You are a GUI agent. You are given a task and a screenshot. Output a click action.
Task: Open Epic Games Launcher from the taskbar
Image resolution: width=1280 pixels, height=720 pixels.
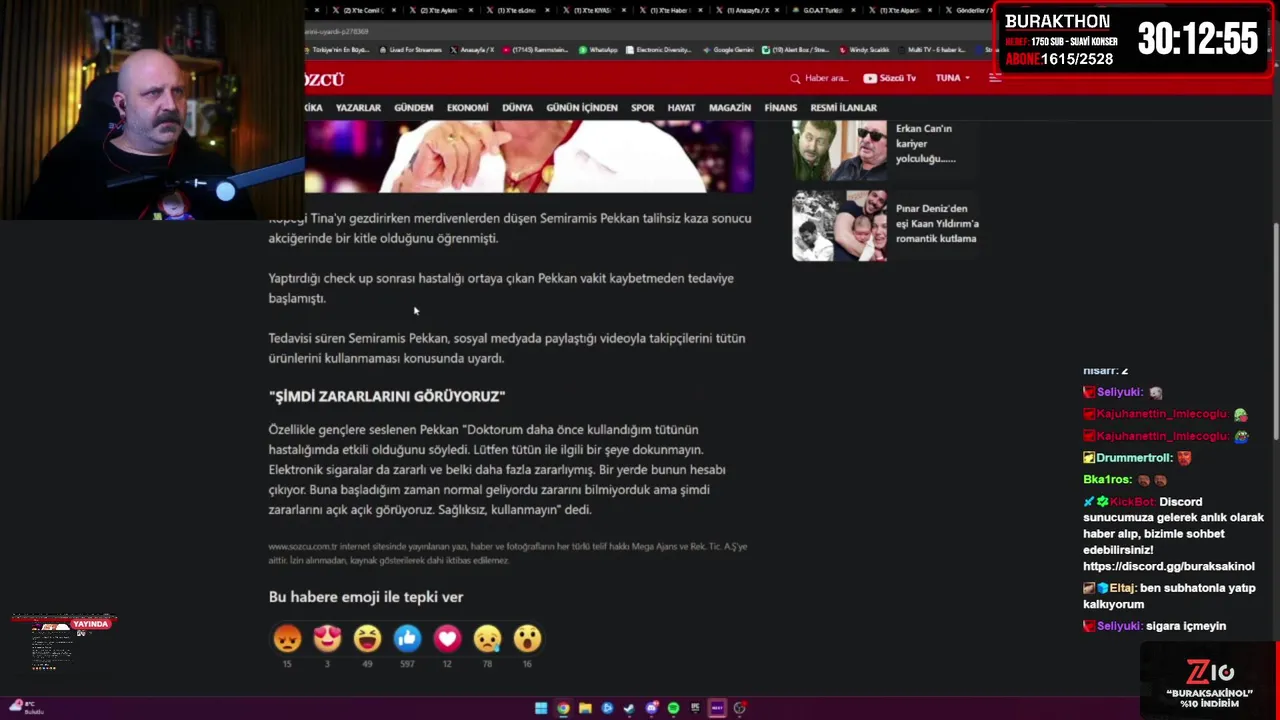coord(695,708)
